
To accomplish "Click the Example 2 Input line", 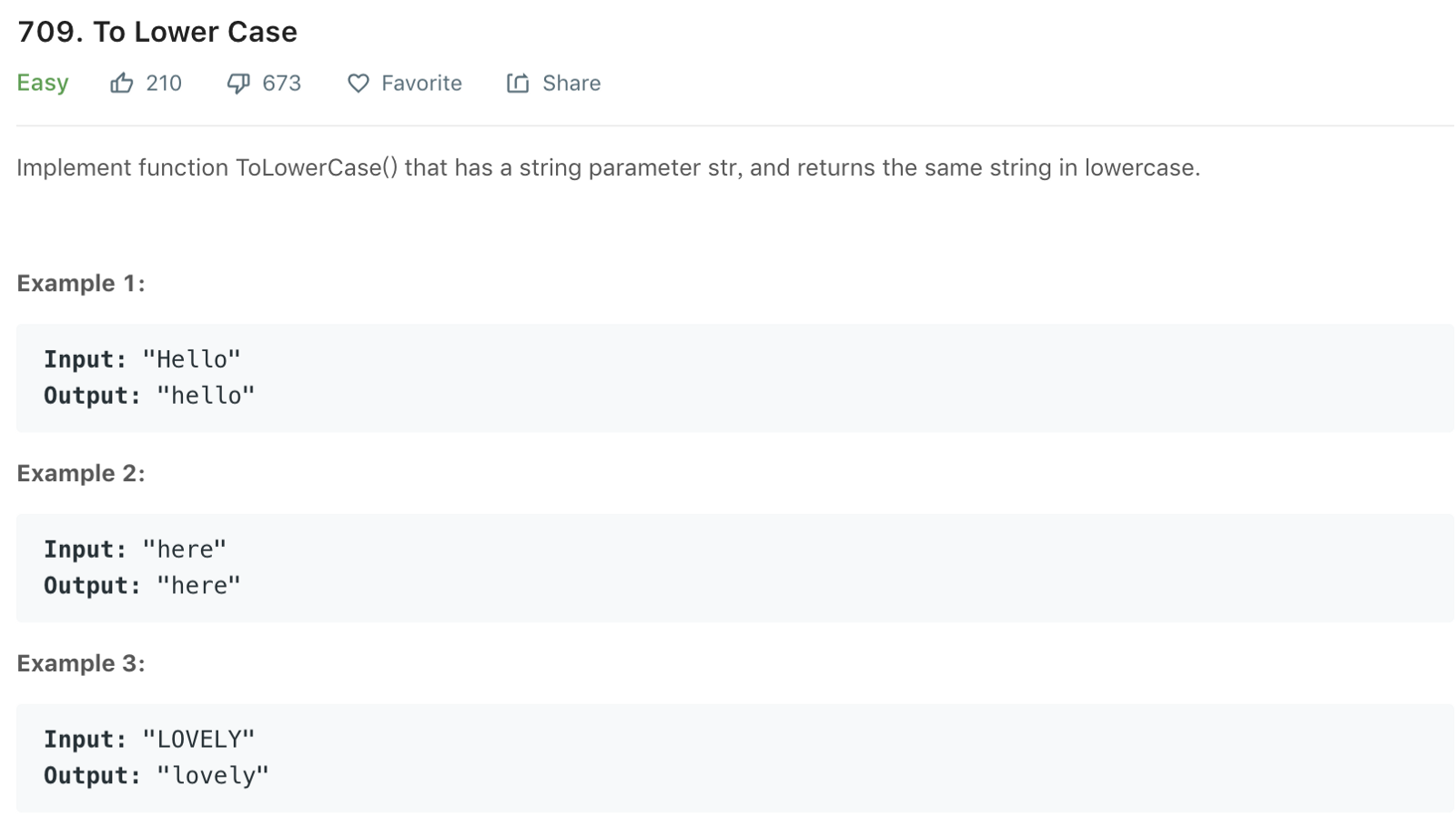I will tap(135, 550).
